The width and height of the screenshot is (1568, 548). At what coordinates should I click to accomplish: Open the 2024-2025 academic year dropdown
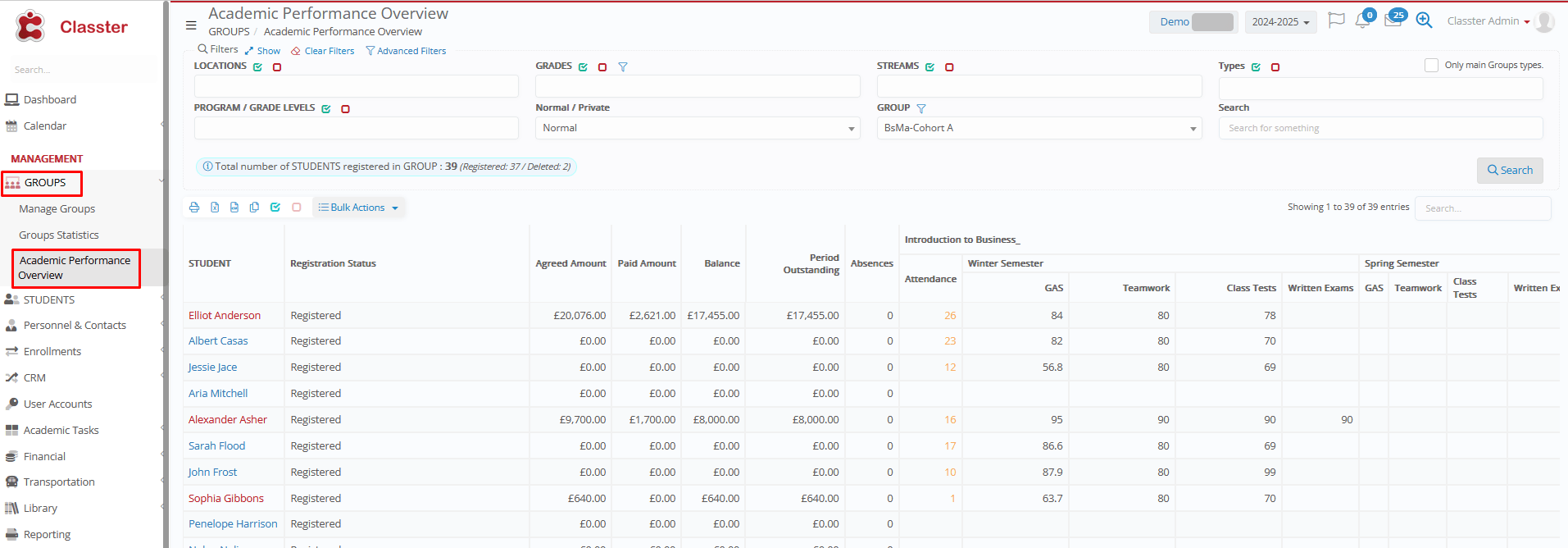click(x=1280, y=22)
